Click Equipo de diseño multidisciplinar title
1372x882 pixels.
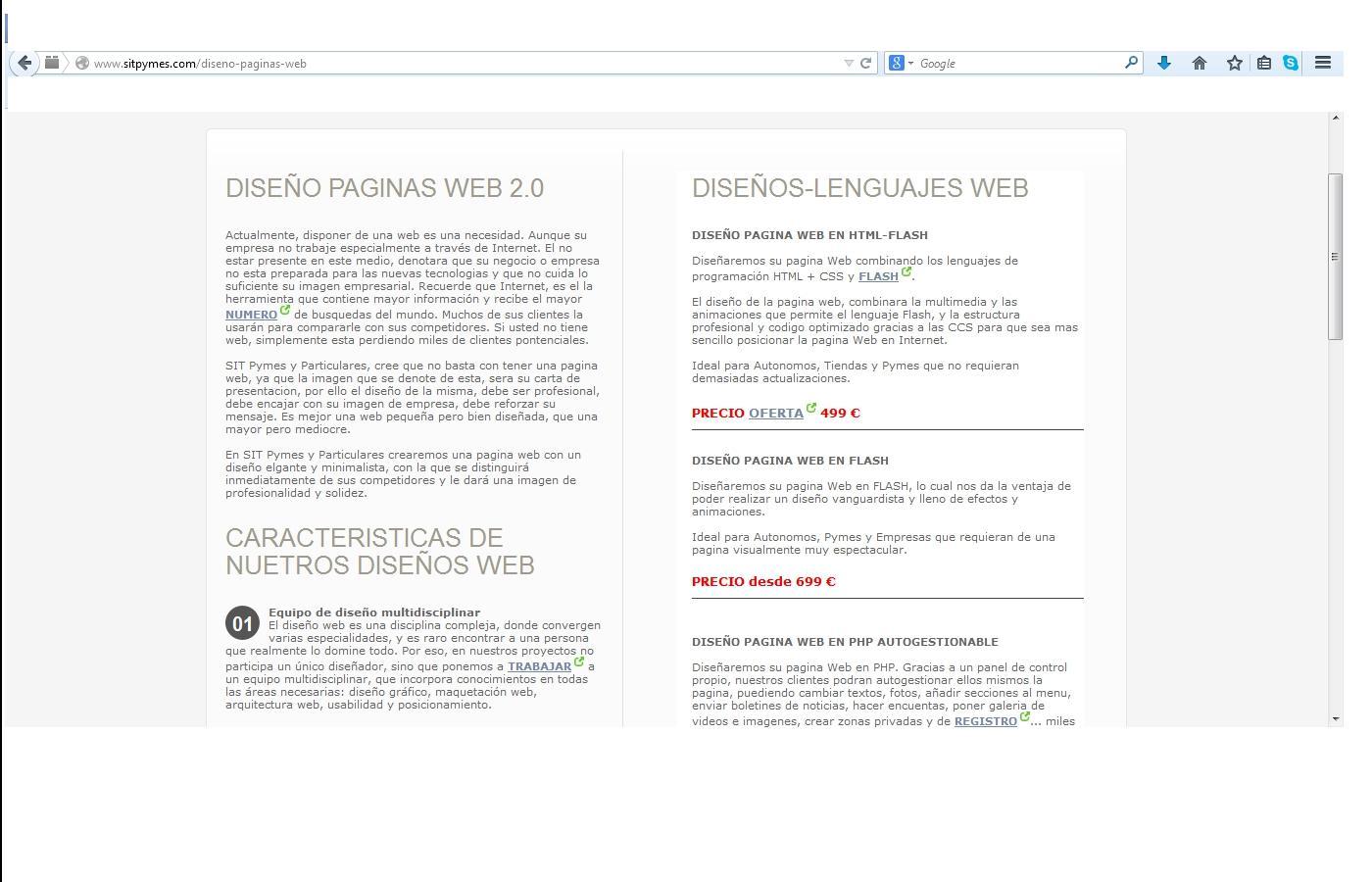[x=374, y=612]
